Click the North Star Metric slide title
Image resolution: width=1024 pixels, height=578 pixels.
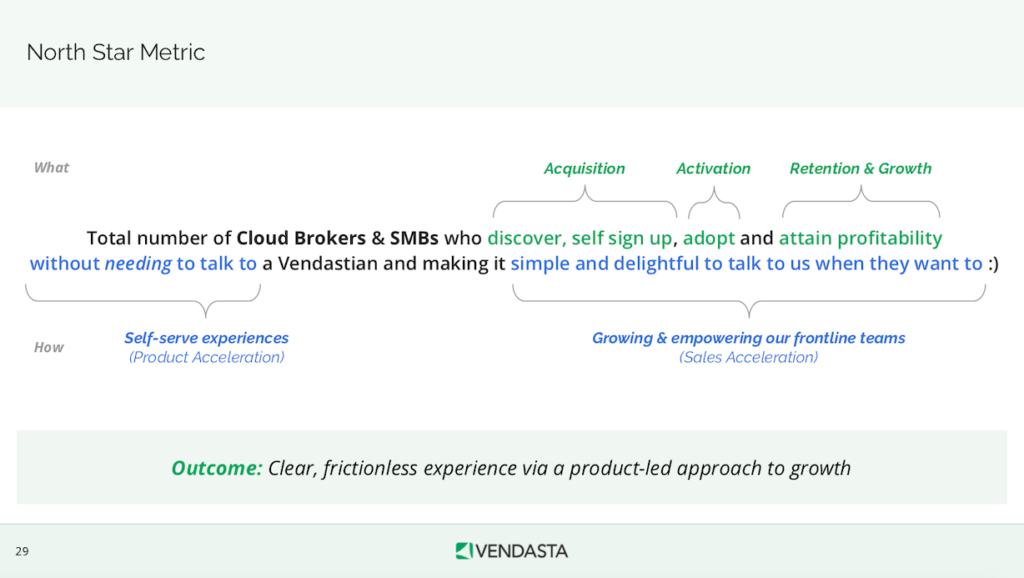pyautogui.click(x=116, y=53)
